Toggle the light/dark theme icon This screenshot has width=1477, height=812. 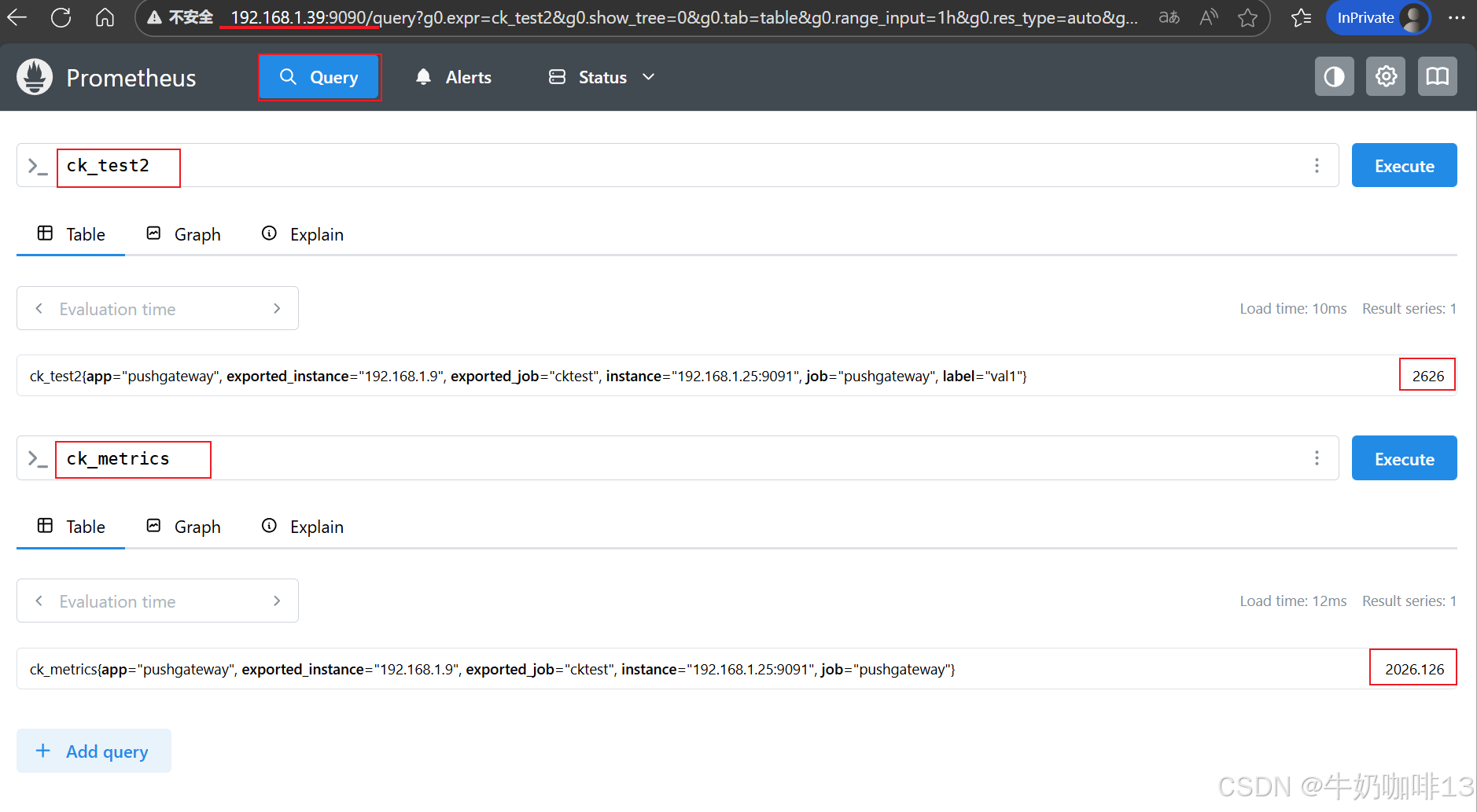[1334, 76]
